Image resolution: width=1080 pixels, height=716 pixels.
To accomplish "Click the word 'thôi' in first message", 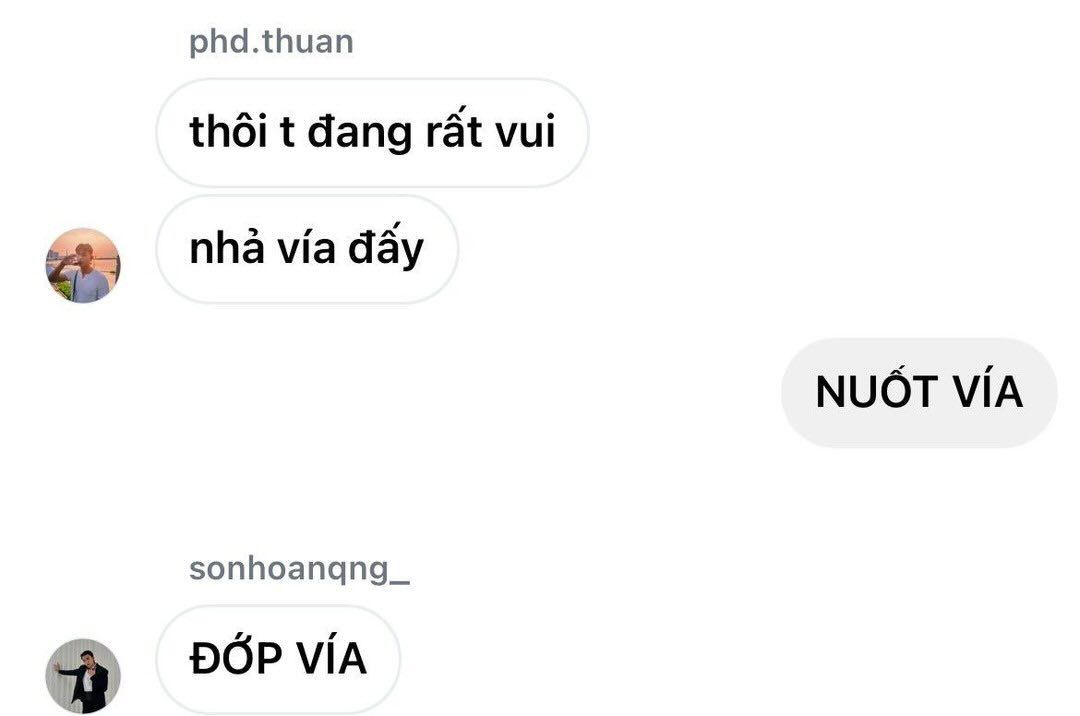I will [229, 131].
